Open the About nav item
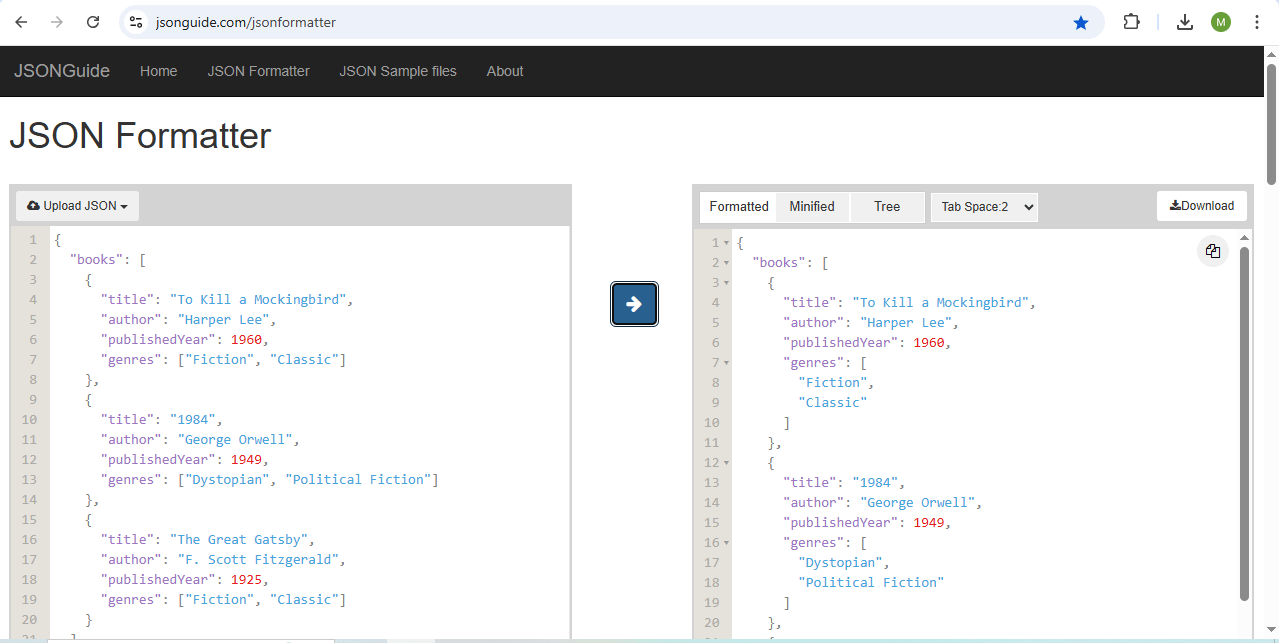The image size is (1279, 643). (x=505, y=71)
